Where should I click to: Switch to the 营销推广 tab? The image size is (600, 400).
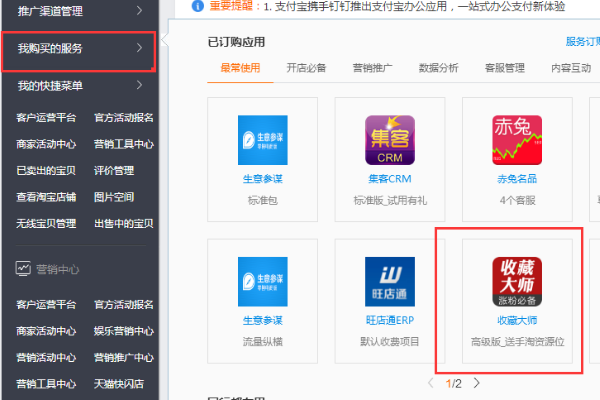click(372, 68)
